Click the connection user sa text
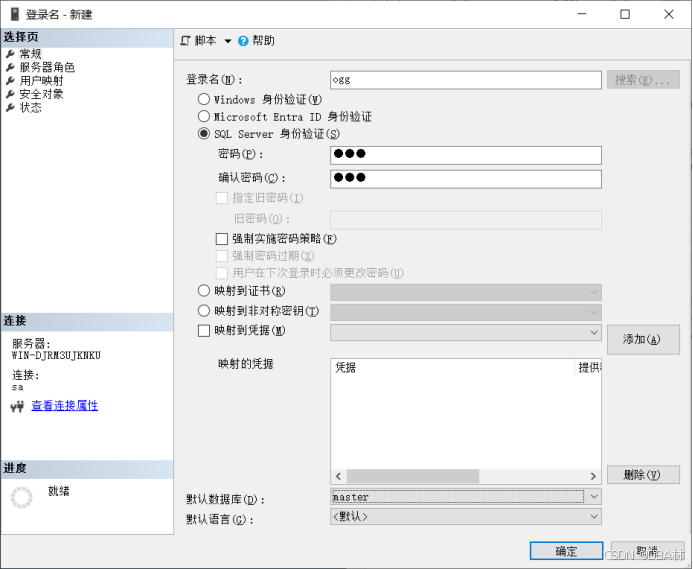 tap(18, 387)
